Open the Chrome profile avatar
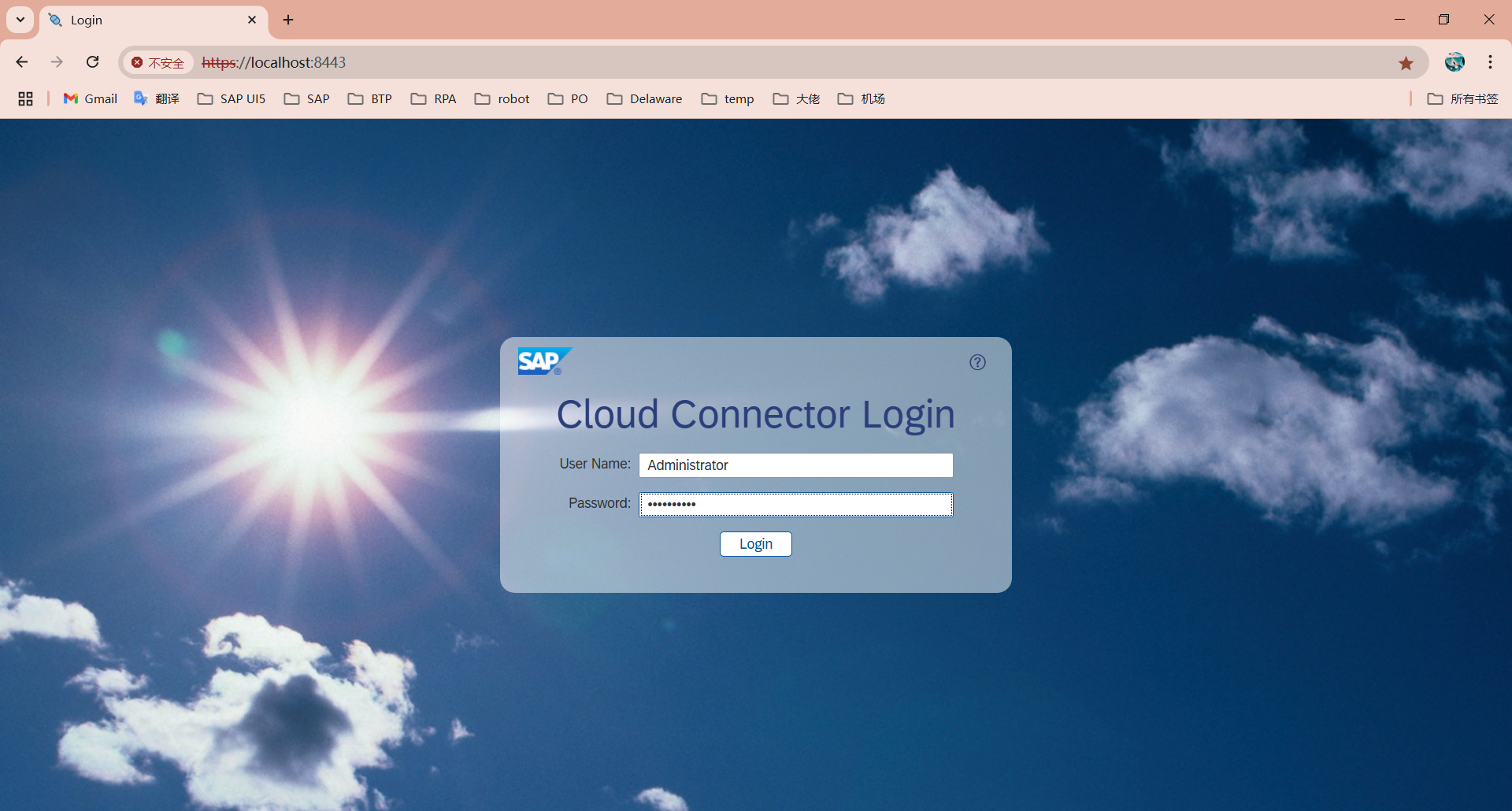The image size is (1512, 811). [x=1455, y=62]
